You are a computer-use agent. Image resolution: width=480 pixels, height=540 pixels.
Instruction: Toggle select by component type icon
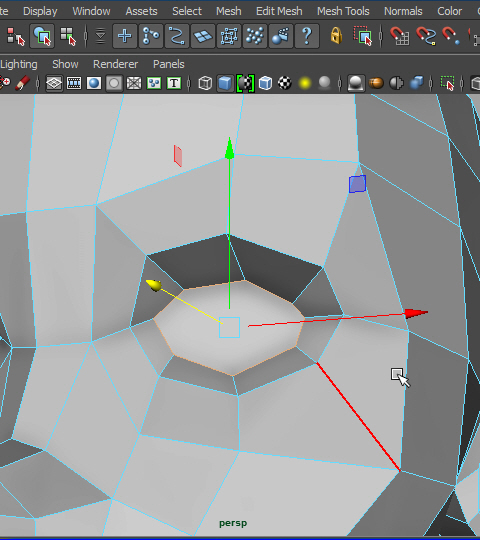pyautogui.click(x=68, y=36)
